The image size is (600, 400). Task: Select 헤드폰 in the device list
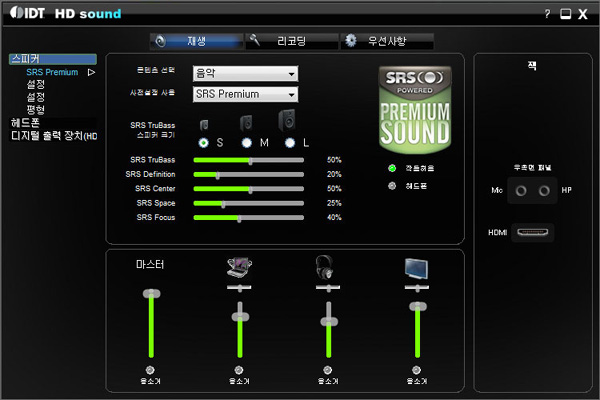[x=25, y=123]
